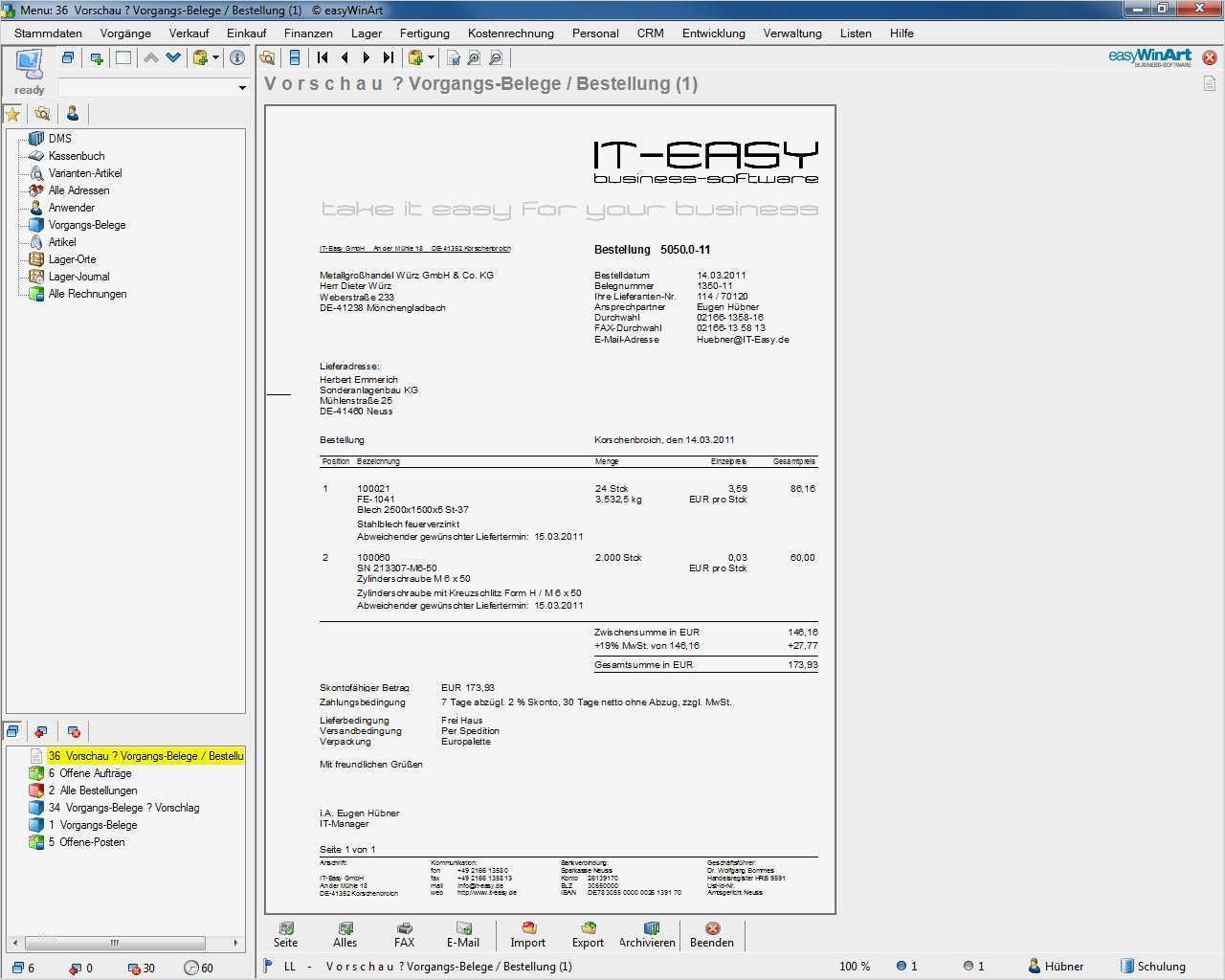Close preview with red easyWinArt X button
1225x980 pixels.
tap(1210, 57)
